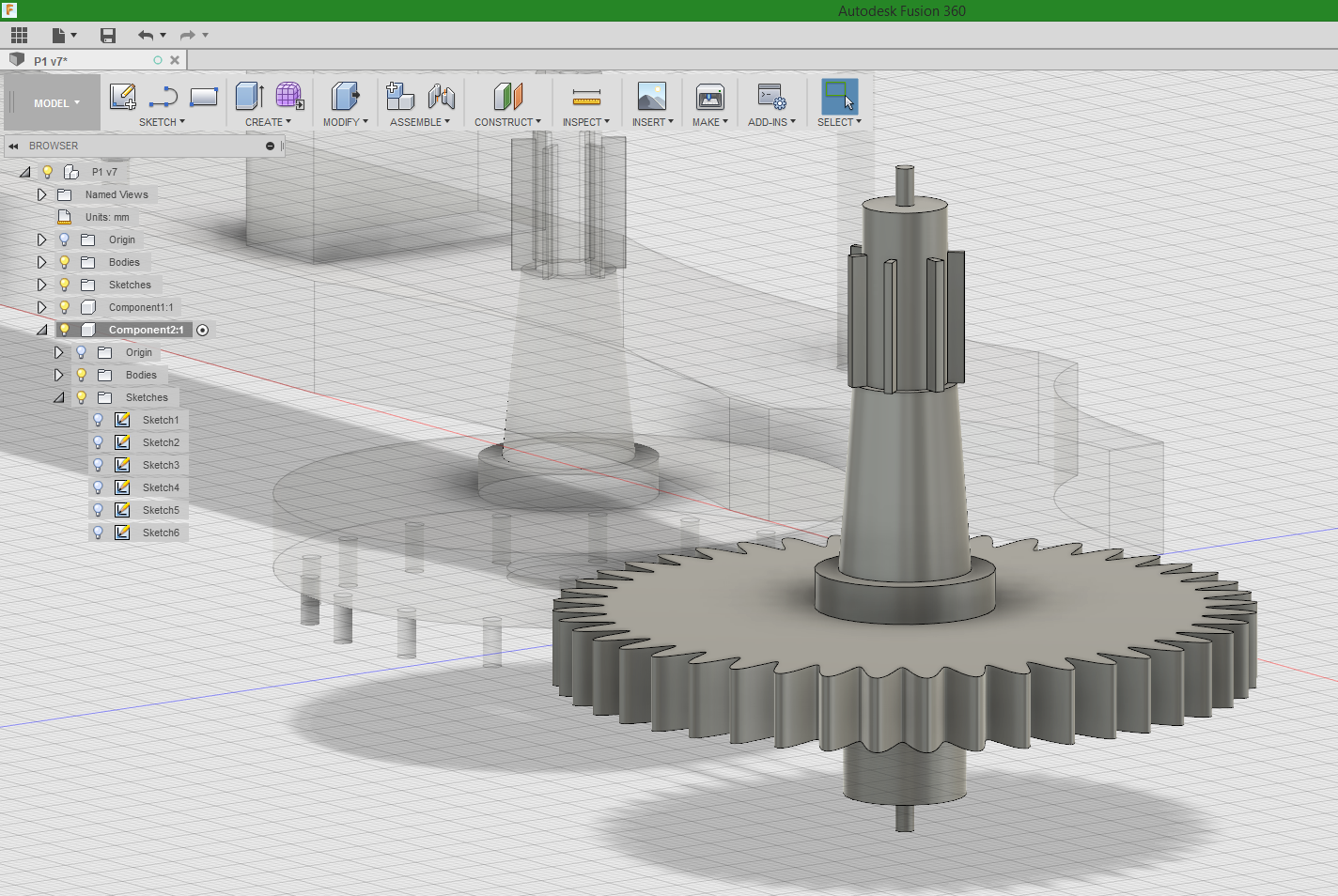This screenshot has height=896, width=1338.
Task: Expand the Named Views node
Action: (x=41, y=194)
